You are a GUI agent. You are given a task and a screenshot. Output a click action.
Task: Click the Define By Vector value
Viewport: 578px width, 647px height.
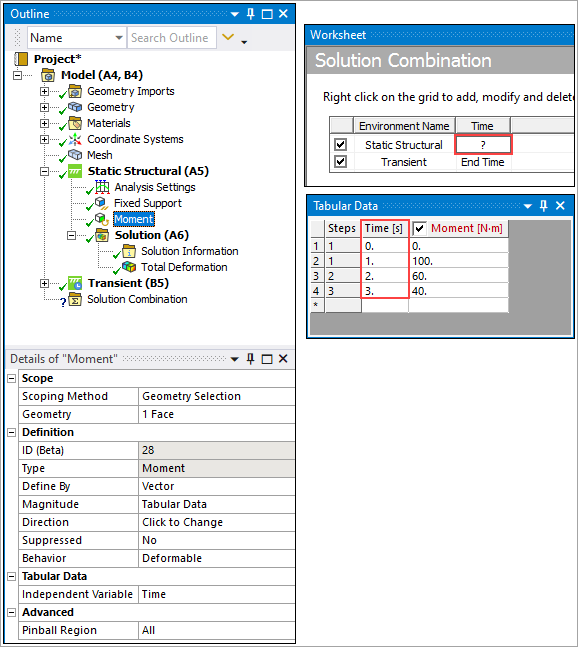tap(217, 486)
